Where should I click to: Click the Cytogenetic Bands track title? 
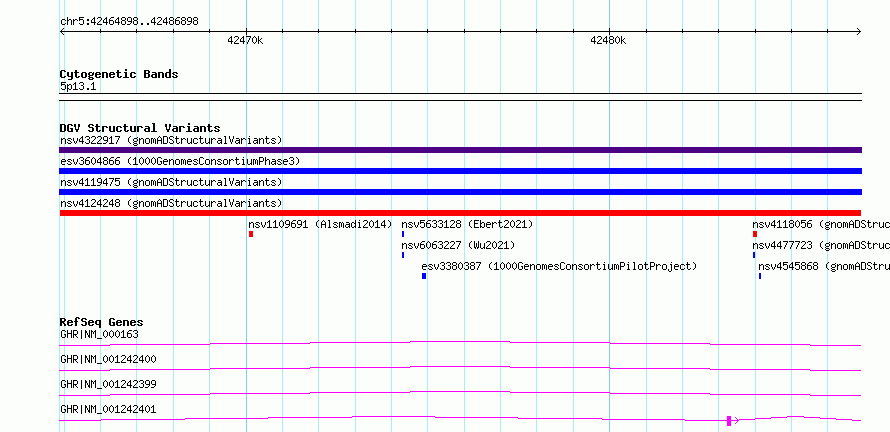click(x=119, y=74)
